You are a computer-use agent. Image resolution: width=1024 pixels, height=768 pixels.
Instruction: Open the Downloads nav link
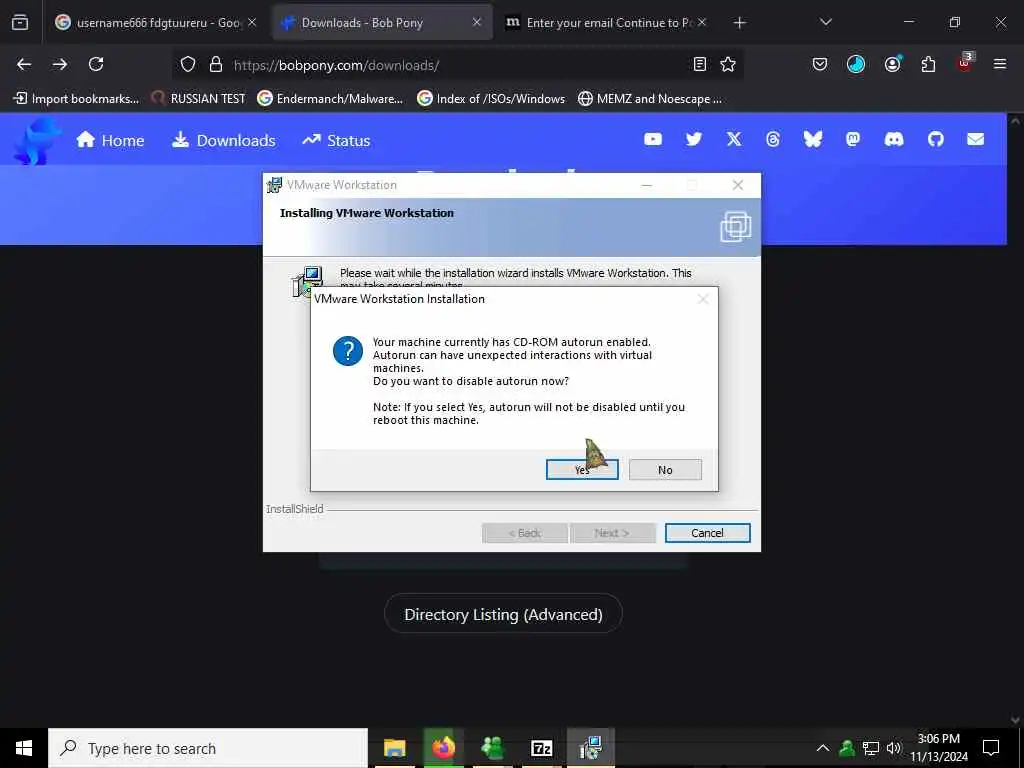coord(223,140)
